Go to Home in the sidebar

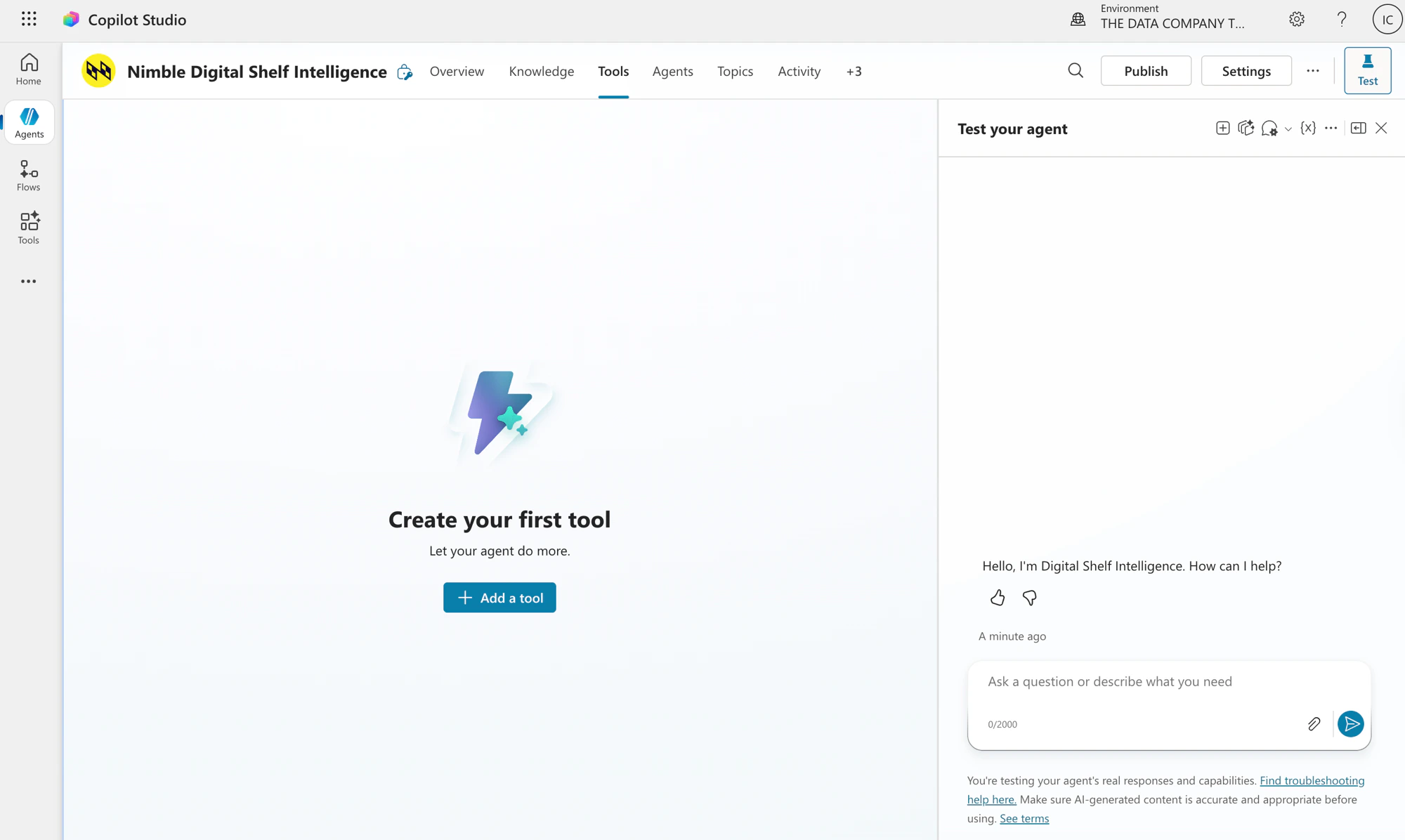29,70
